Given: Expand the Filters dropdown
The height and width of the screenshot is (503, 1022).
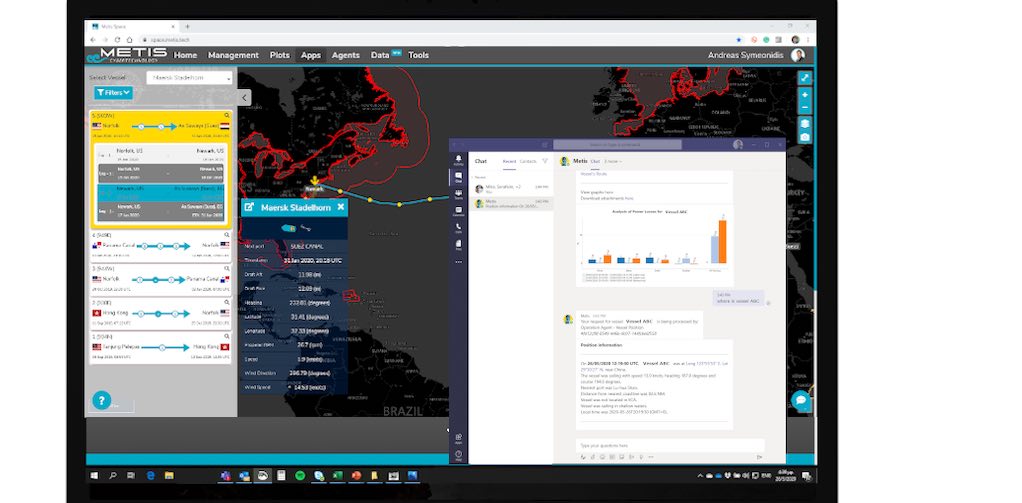Looking at the screenshot, I should click(113, 93).
